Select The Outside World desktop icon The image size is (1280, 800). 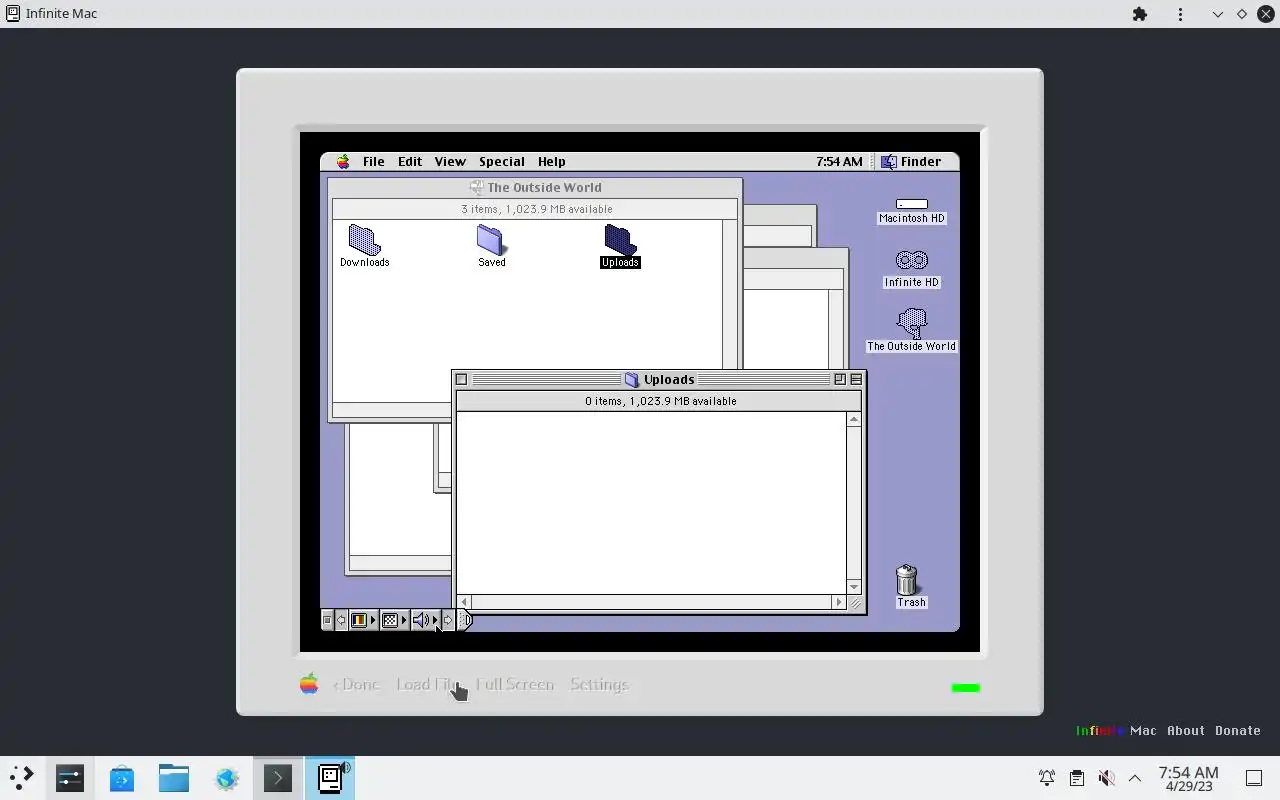point(911,323)
